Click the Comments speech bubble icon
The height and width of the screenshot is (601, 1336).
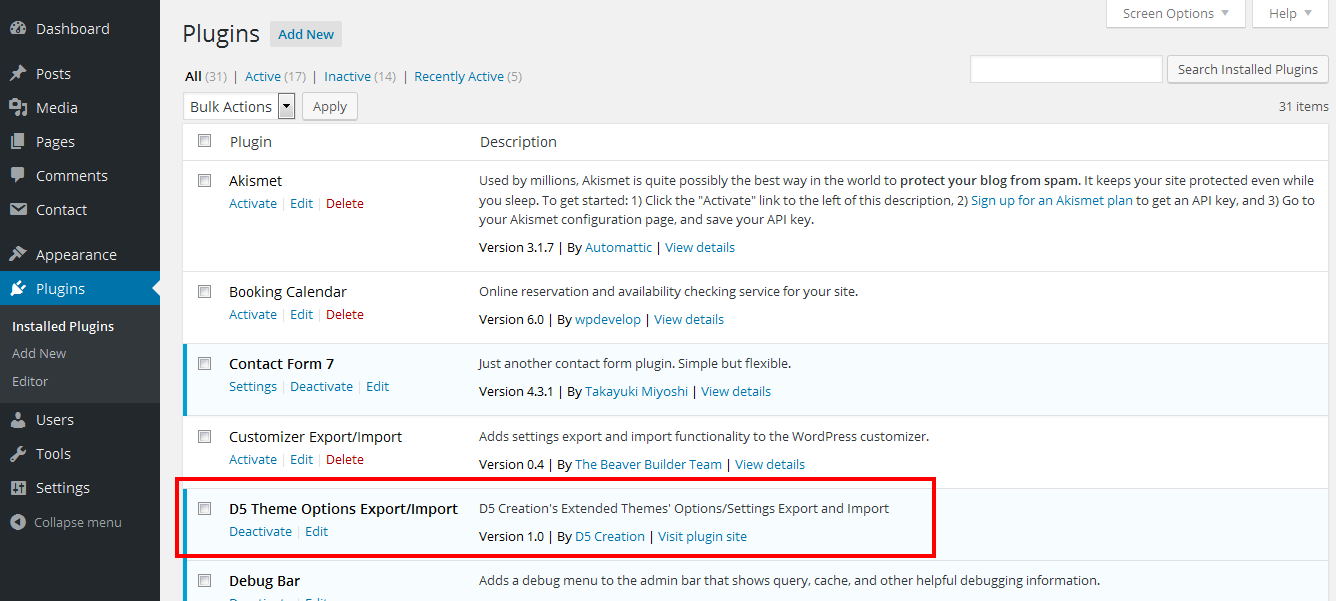(18, 175)
